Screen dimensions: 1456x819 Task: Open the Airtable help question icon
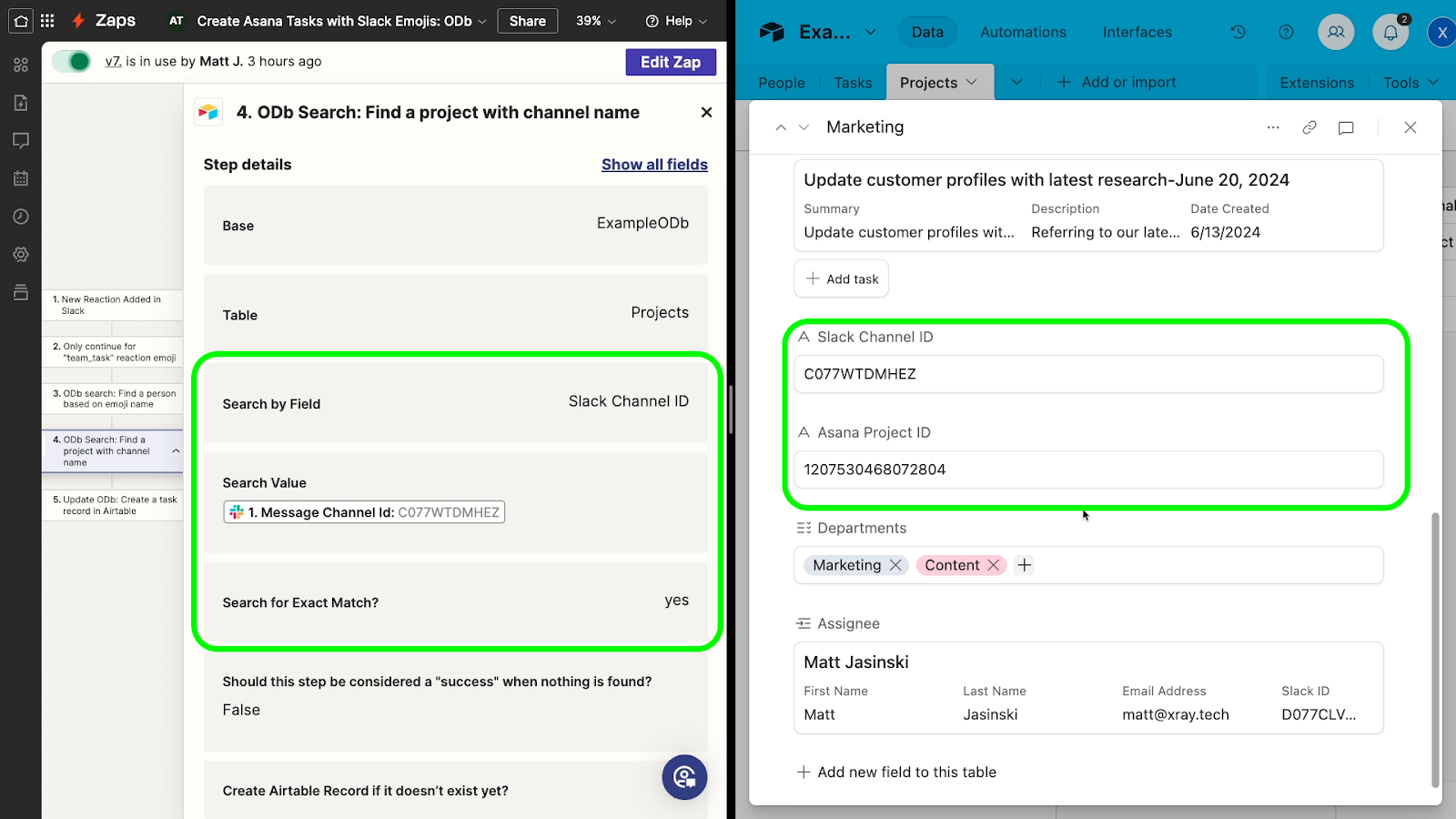1286,32
